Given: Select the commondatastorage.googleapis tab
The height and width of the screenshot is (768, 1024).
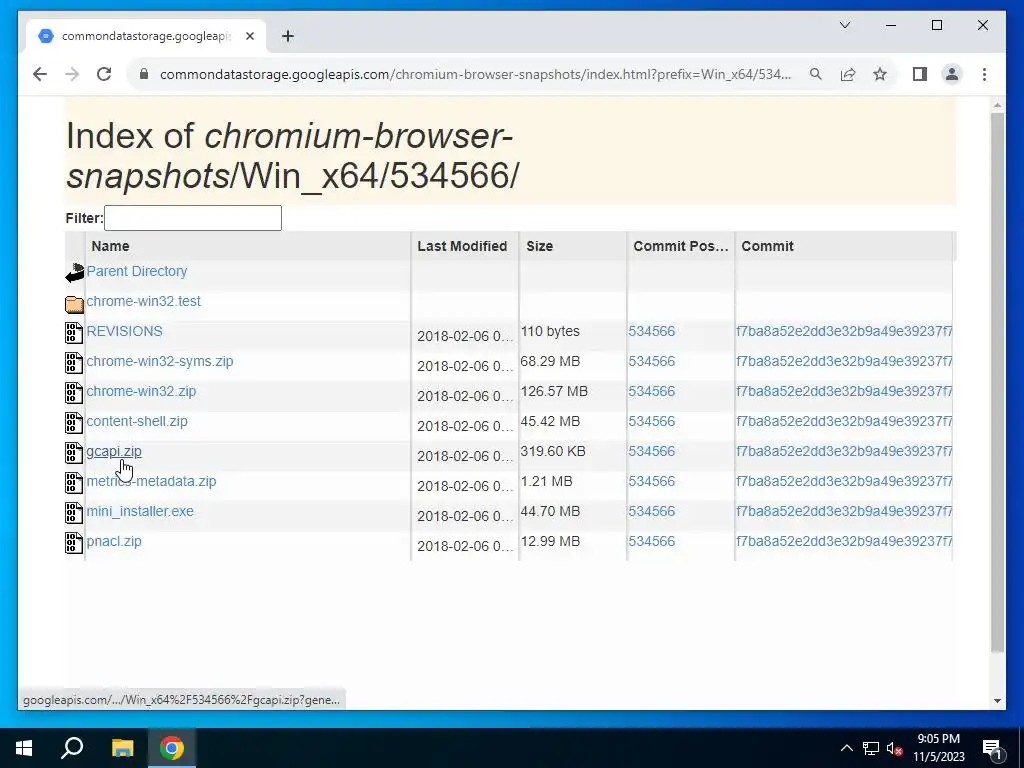Looking at the screenshot, I should [146, 36].
